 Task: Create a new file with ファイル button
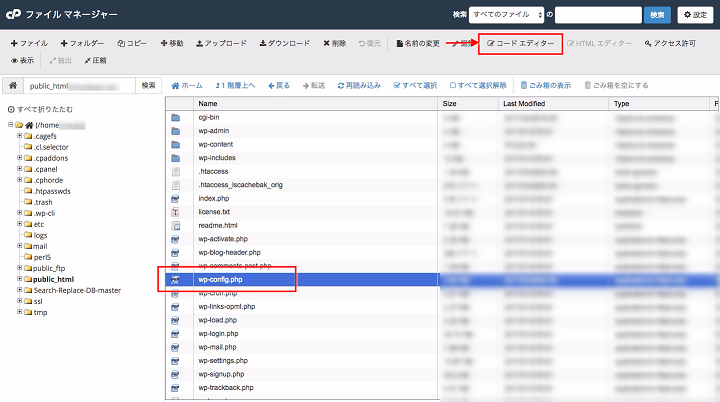point(29,43)
